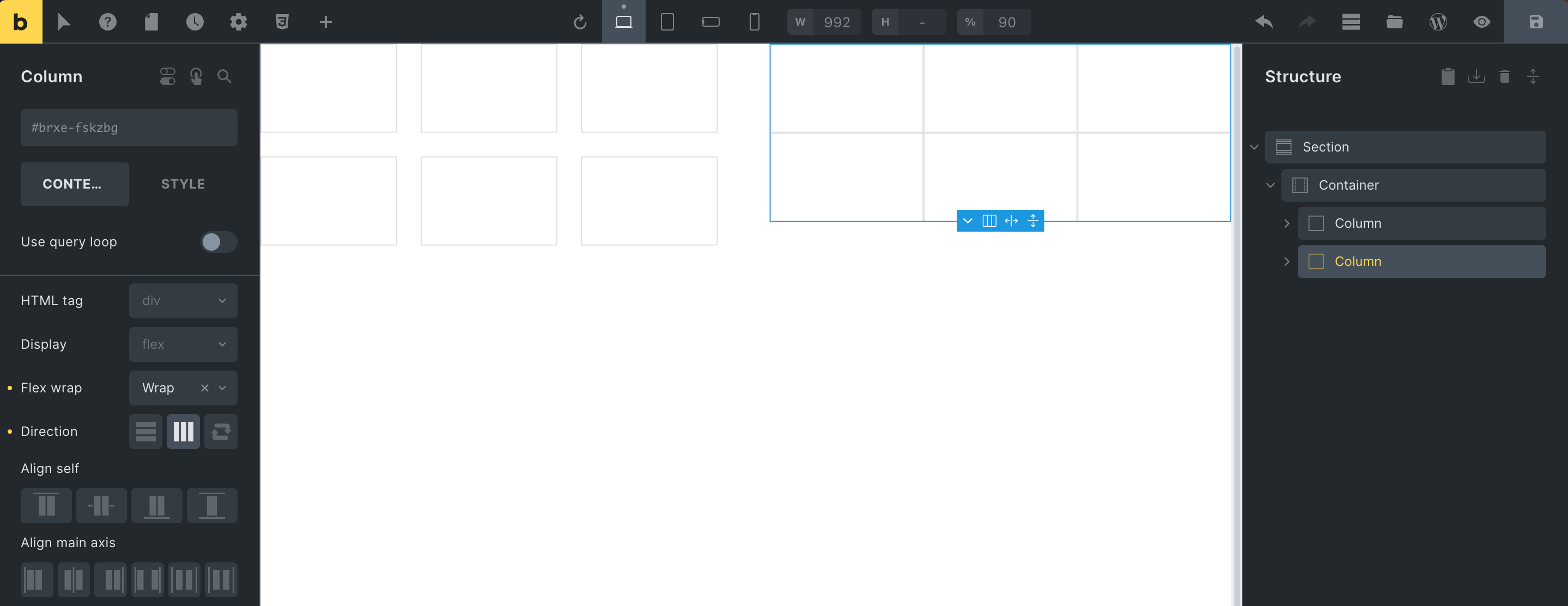The width and height of the screenshot is (1568, 606).
Task: Click the columns layout icon on the canvas element toolbar
Action: [x=990, y=221]
